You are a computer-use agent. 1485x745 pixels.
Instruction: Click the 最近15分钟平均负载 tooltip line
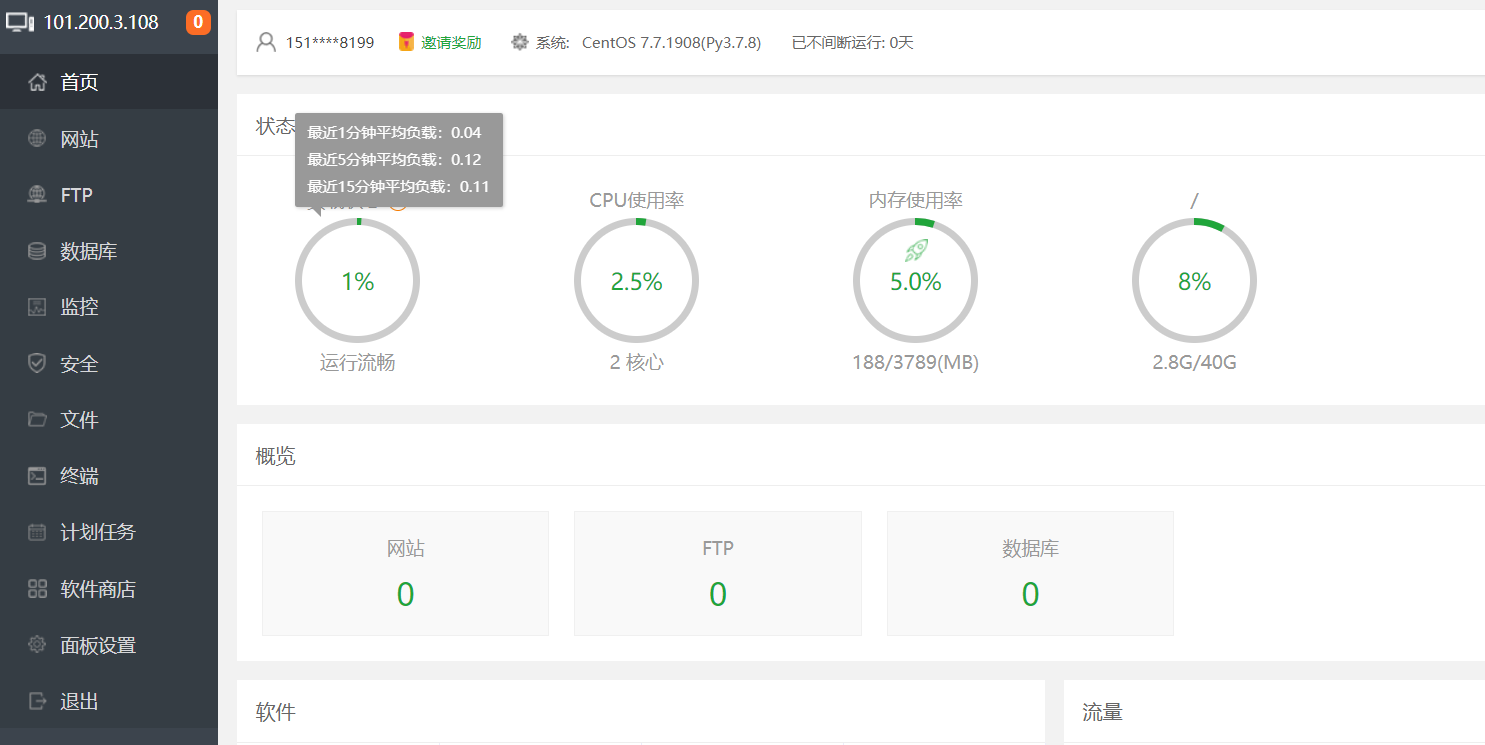pos(398,186)
